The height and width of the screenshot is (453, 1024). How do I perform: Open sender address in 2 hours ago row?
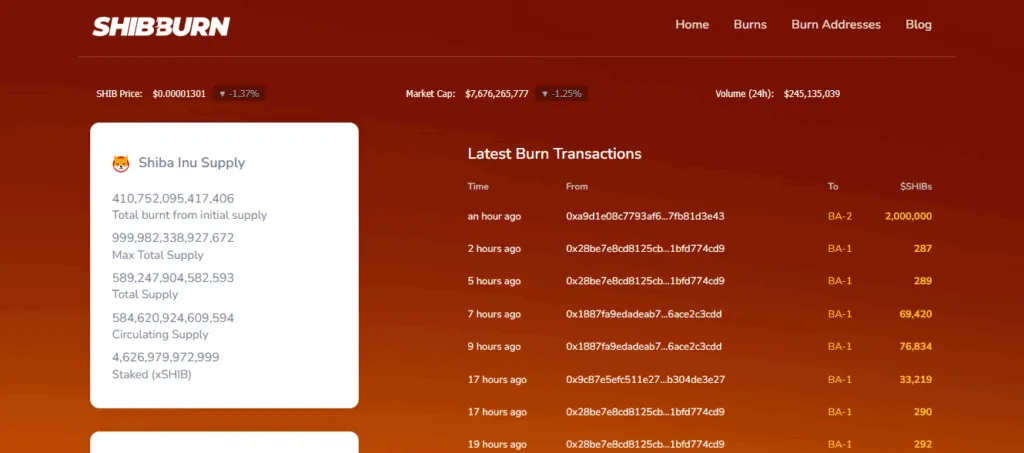coord(645,249)
